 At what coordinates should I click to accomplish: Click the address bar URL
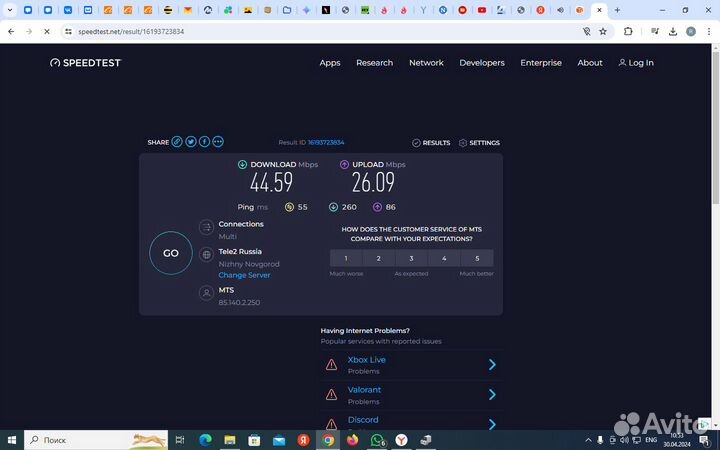(x=131, y=32)
